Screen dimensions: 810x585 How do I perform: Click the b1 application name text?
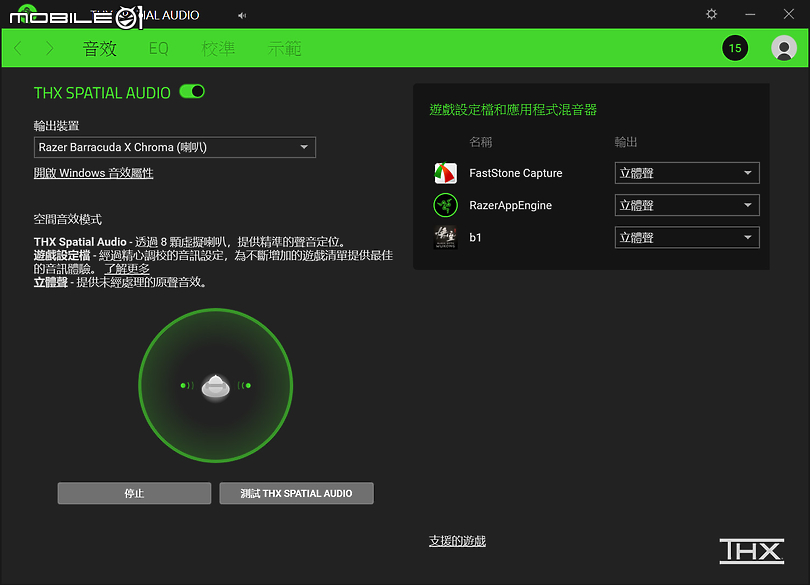475,237
